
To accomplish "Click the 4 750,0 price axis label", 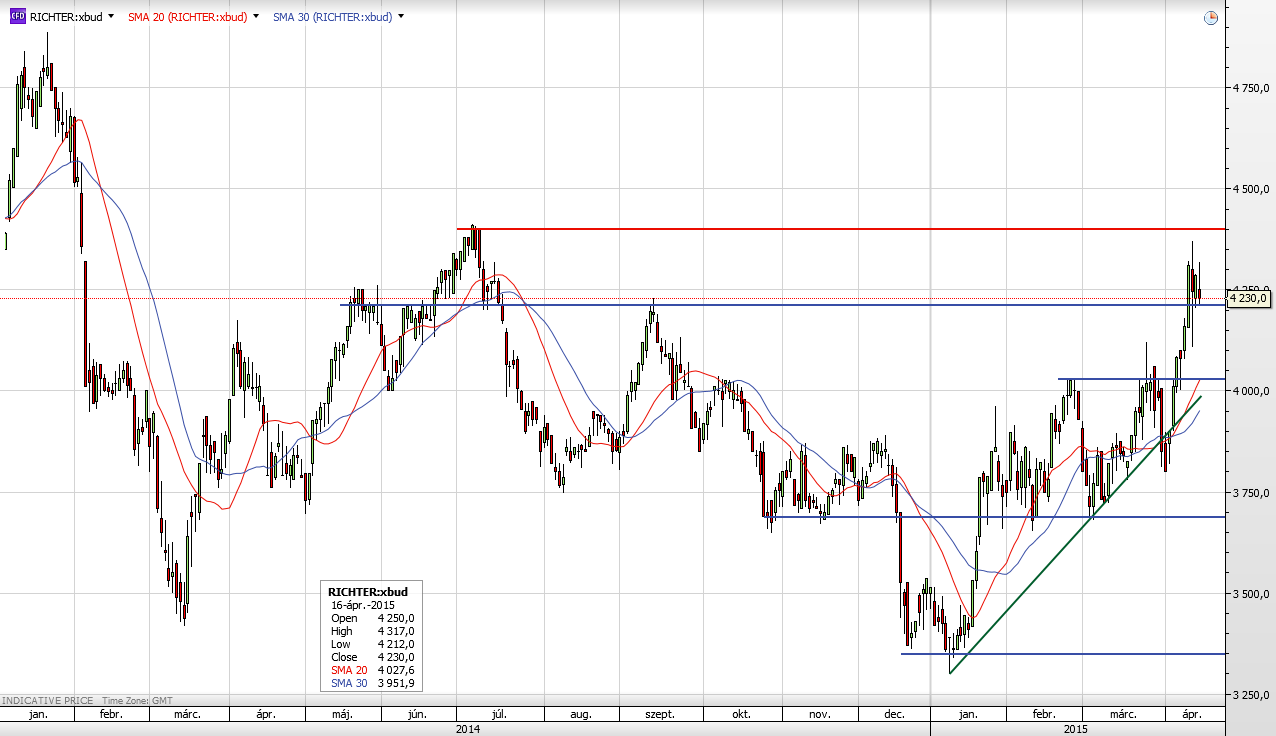I will [1250, 88].
